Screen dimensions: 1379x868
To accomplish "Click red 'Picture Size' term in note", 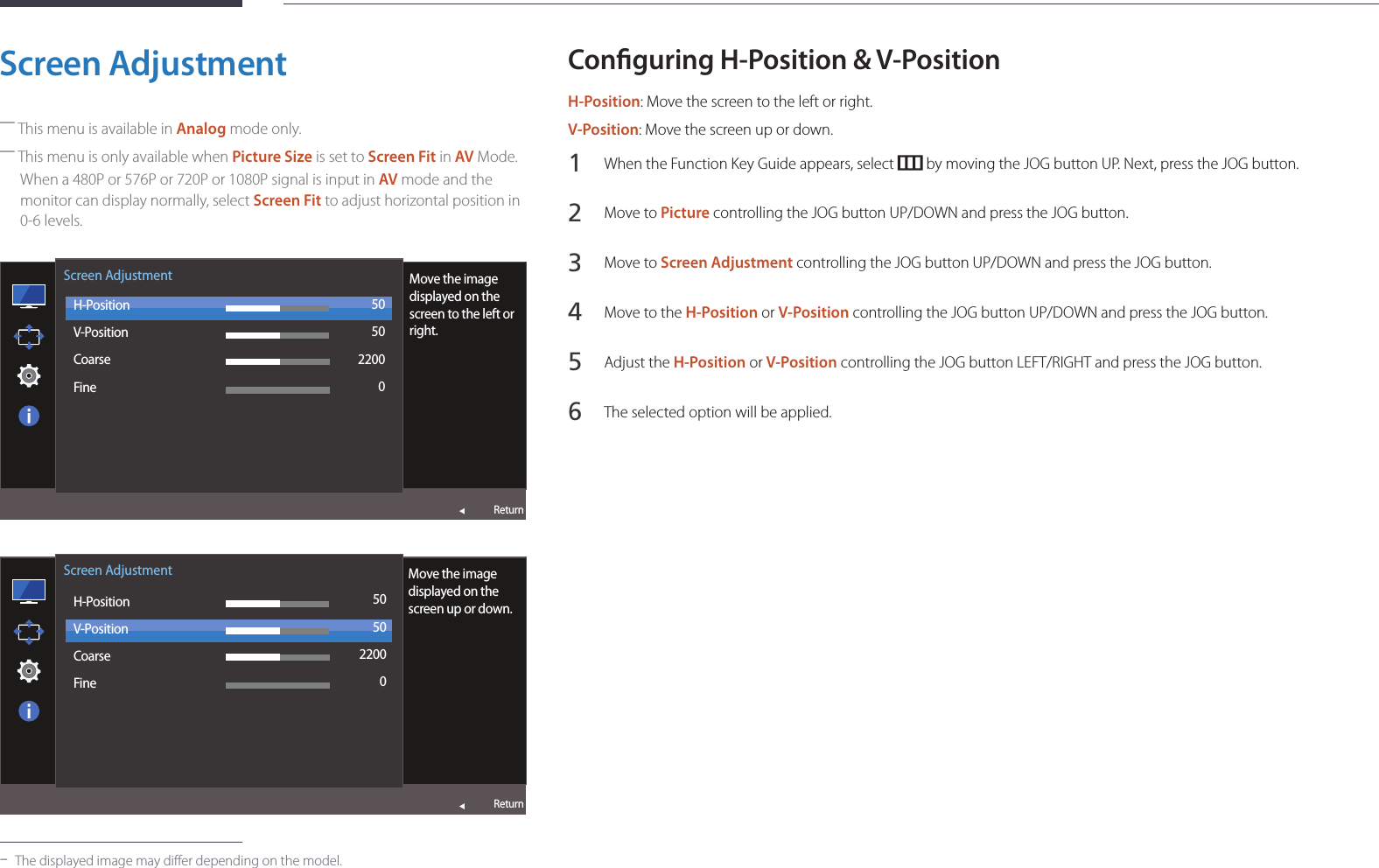I will pos(272,157).
